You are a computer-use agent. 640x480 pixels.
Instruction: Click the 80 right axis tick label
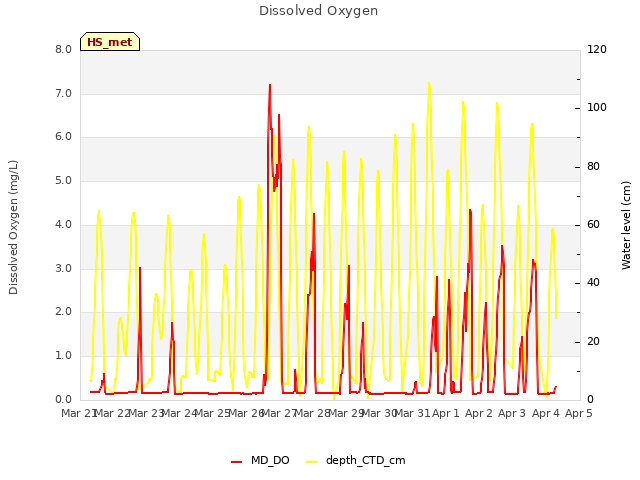click(x=593, y=166)
